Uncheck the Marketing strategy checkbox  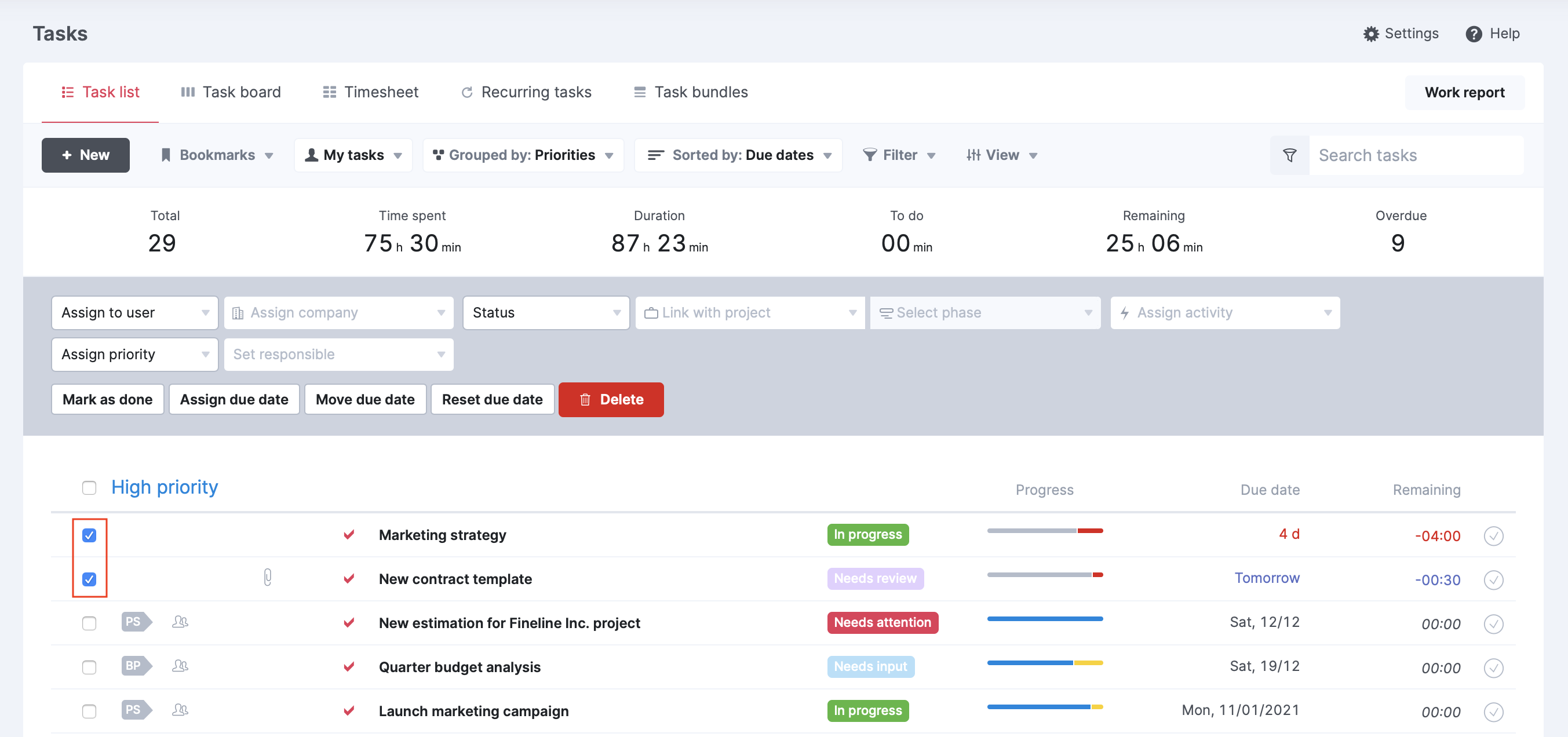tap(89, 535)
